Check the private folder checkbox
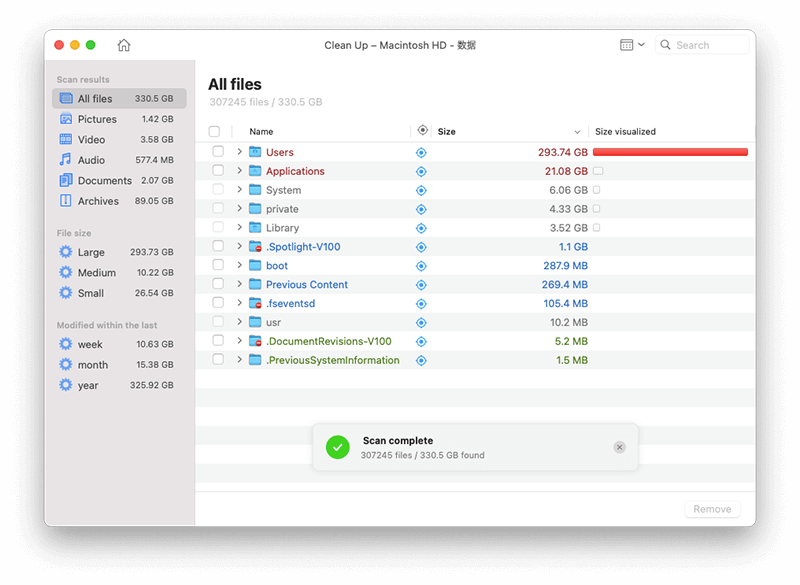This screenshot has width=800, height=585. 218,208
